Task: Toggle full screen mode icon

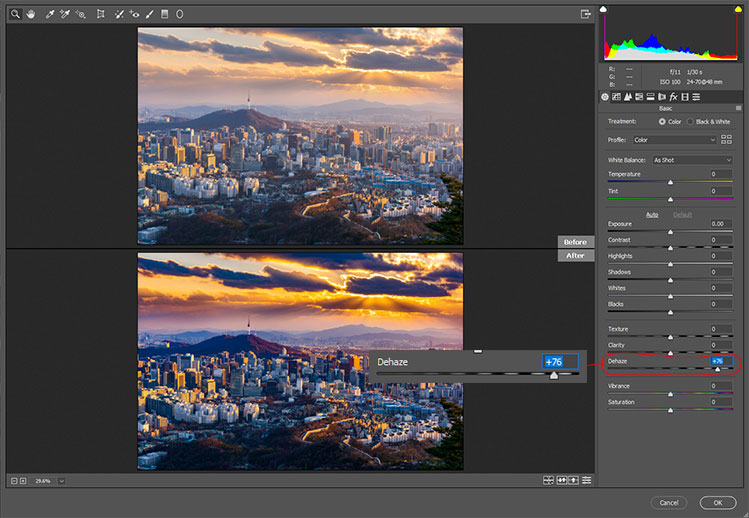Action: [x=586, y=14]
